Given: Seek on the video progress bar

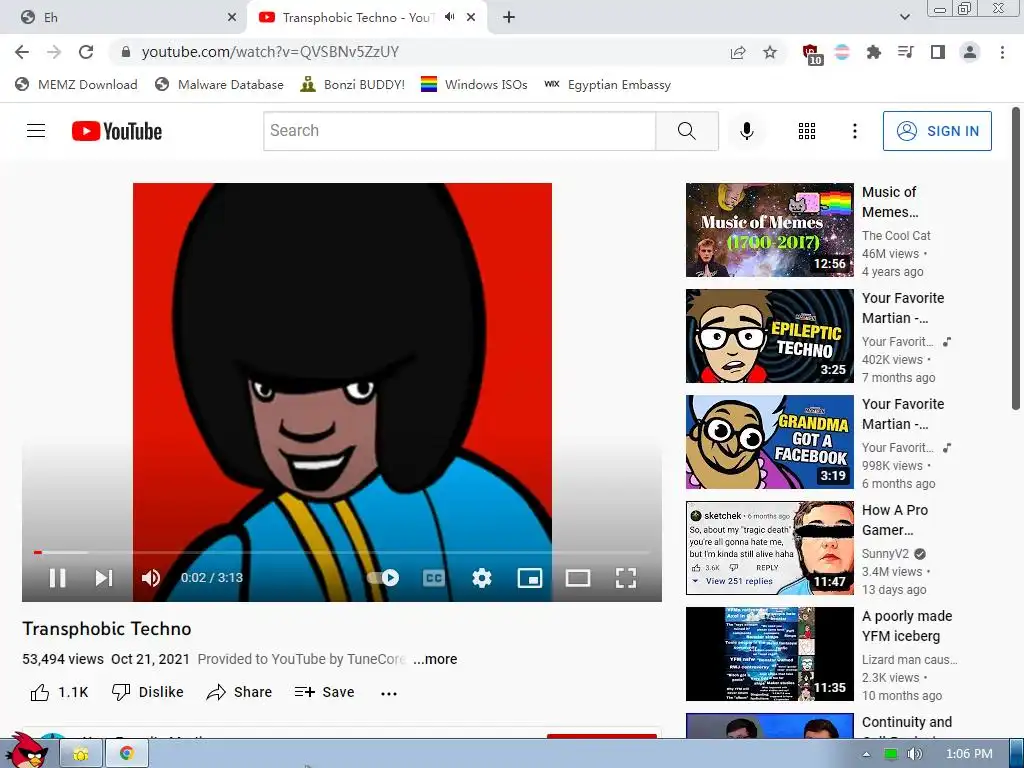Looking at the screenshot, I should click(342, 552).
